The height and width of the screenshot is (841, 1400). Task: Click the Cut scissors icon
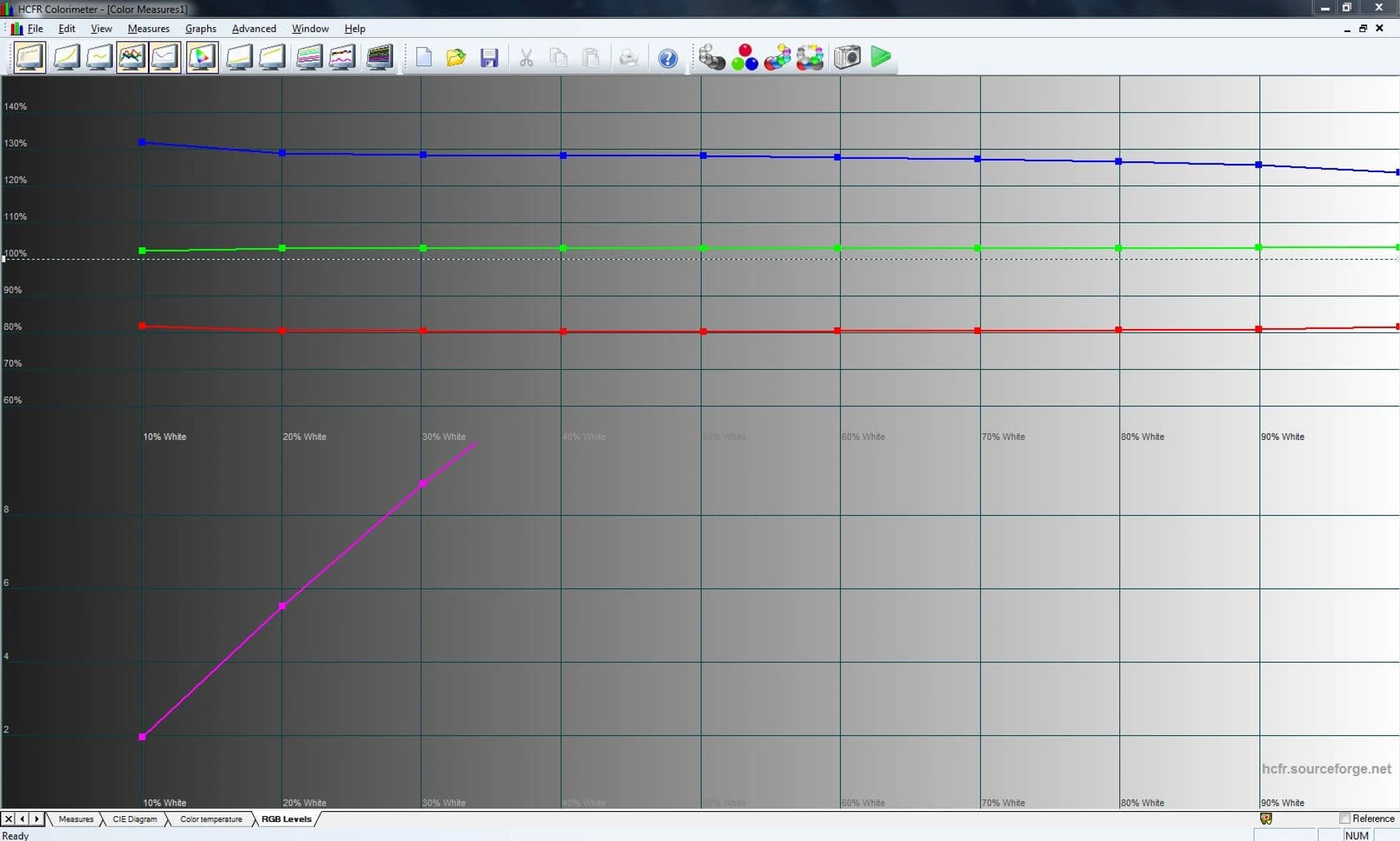pos(526,57)
